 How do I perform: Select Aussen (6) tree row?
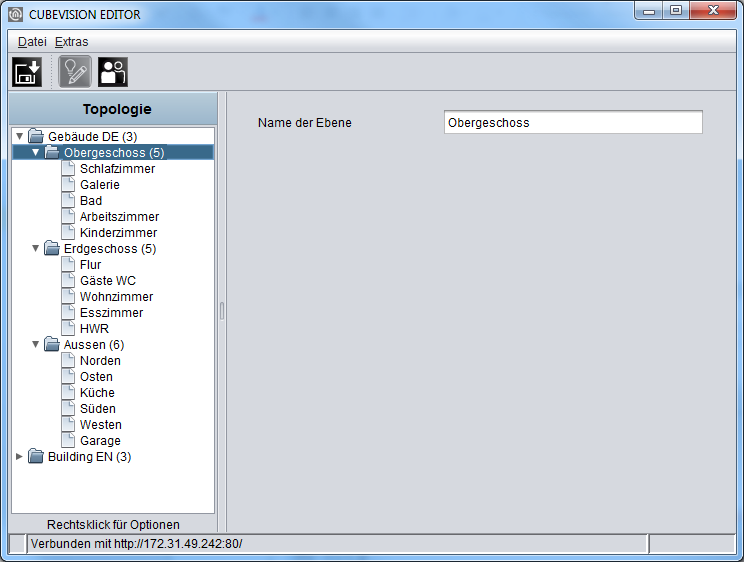coord(94,345)
